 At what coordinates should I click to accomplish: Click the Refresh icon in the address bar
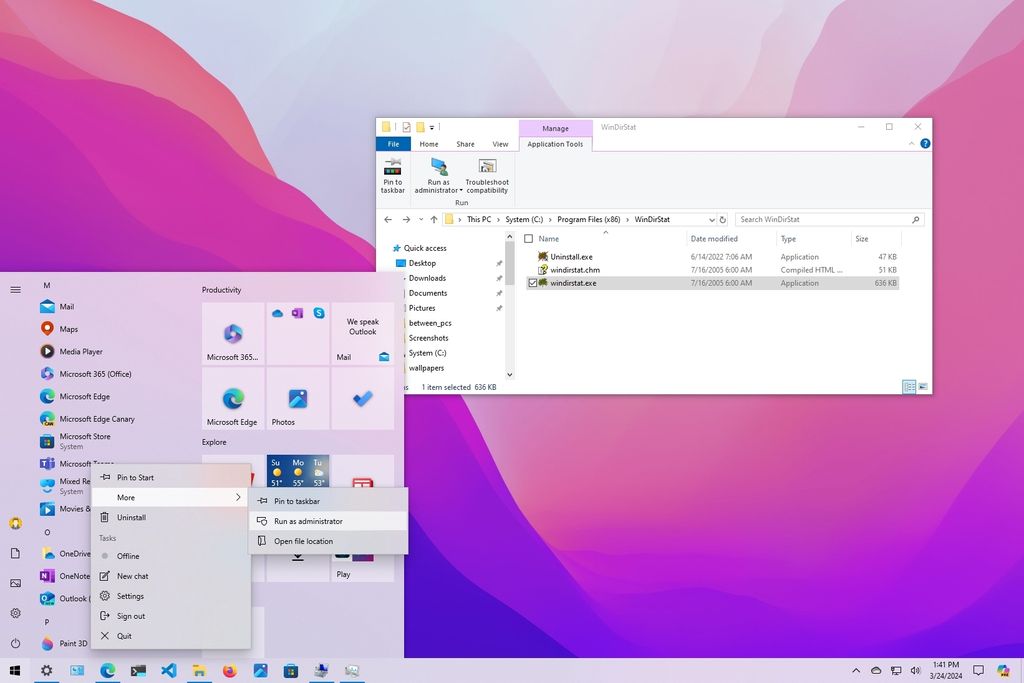[x=723, y=219]
